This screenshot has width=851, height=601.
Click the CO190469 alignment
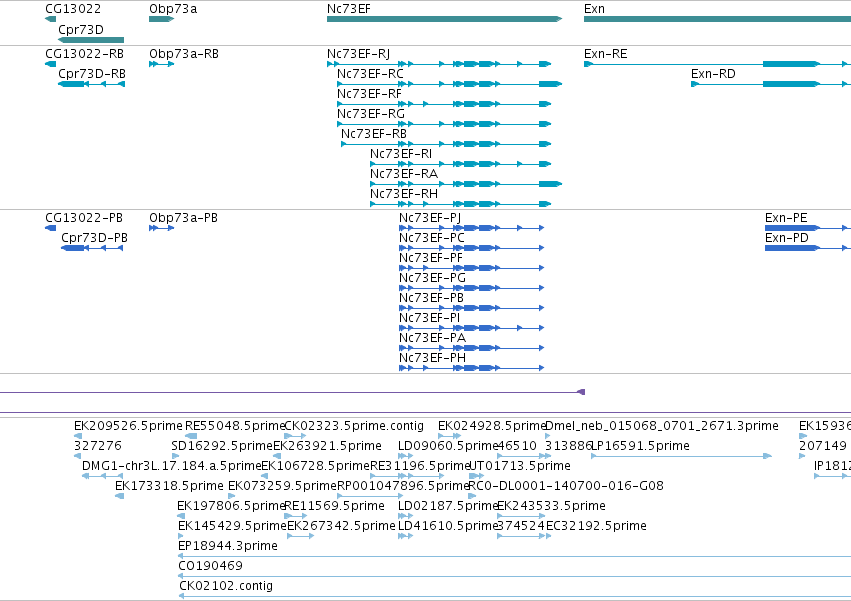point(515,577)
